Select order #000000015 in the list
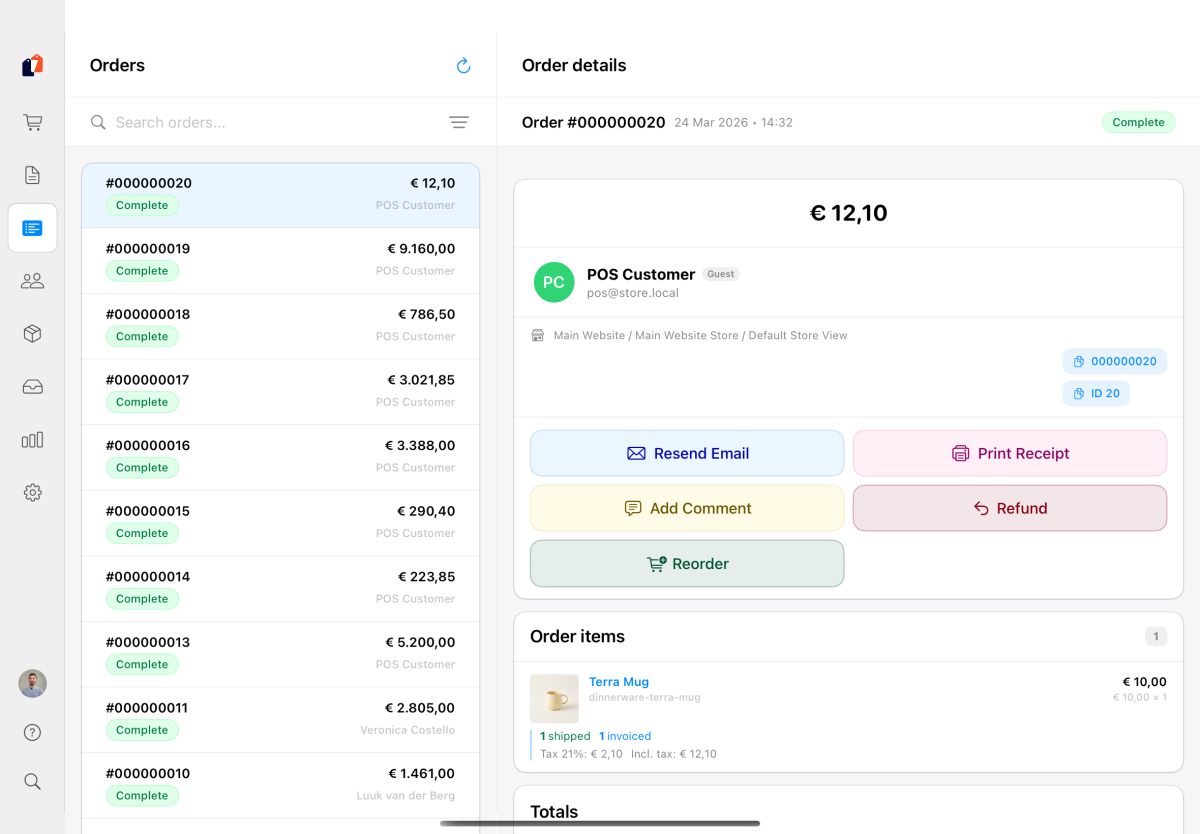1200x834 pixels. coord(280,521)
